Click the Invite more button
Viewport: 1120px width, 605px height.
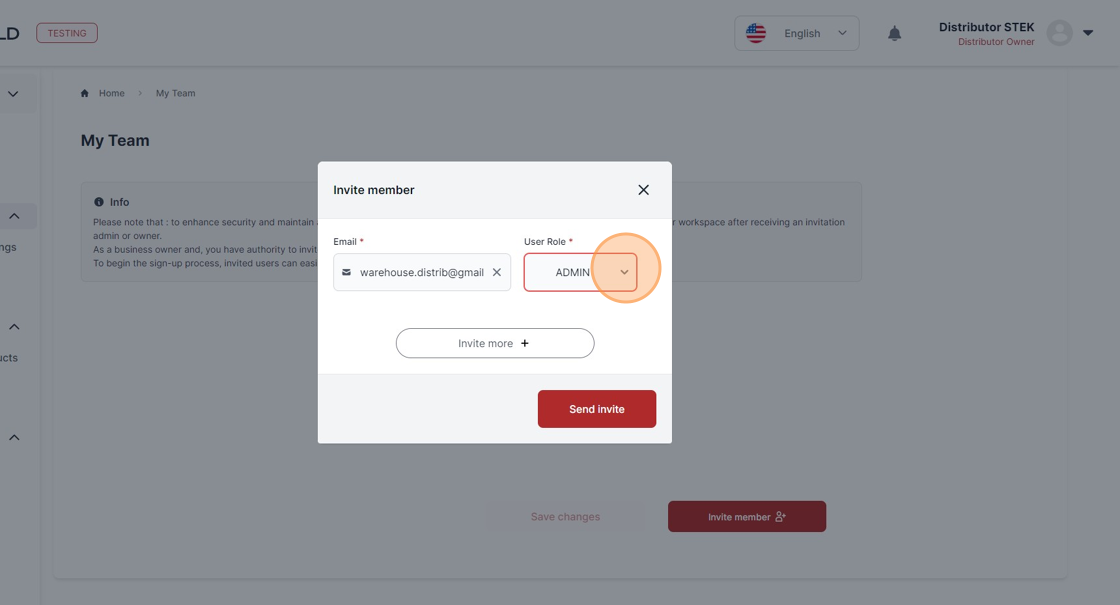[495, 344]
